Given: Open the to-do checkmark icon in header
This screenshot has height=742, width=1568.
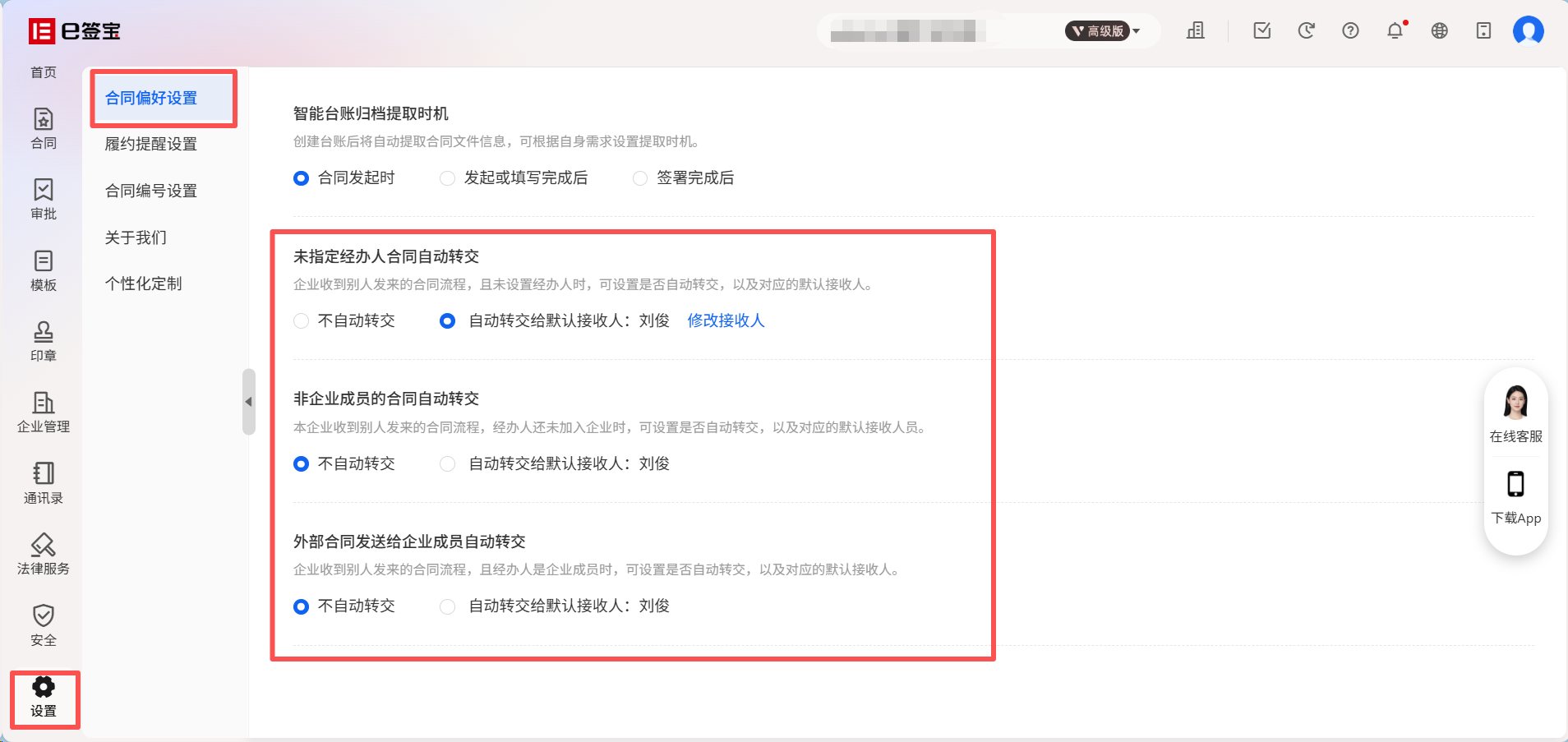Looking at the screenshot, I should tap(1262, 31).
